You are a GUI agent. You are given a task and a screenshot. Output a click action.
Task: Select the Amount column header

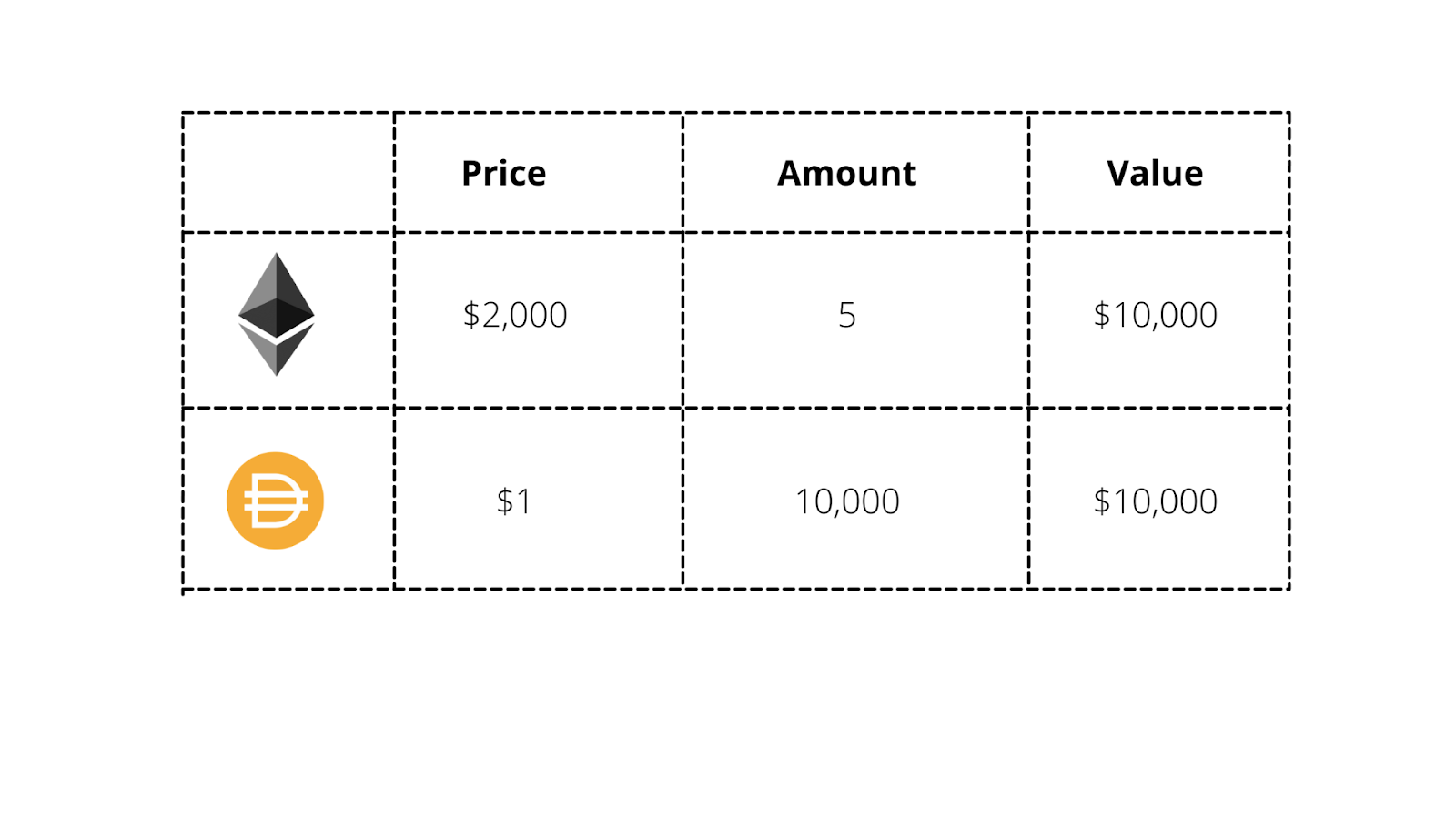pyautogui.click(x=846, y=173)
